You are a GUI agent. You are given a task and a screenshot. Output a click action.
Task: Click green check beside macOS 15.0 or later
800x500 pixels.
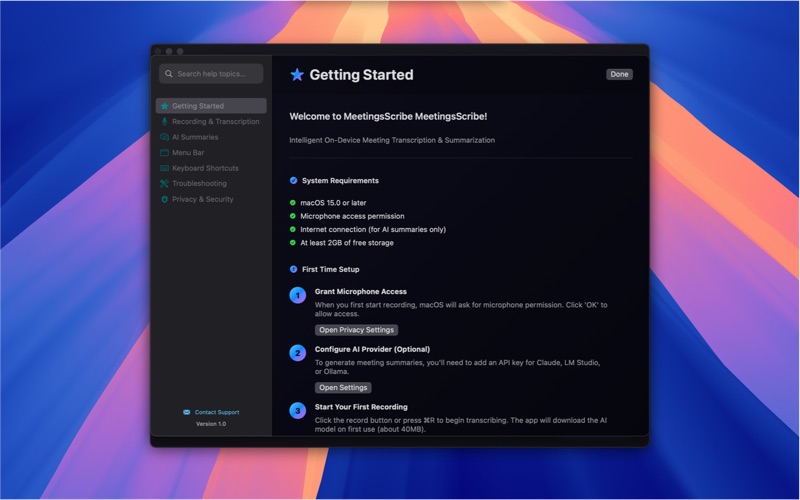[293, 203]
